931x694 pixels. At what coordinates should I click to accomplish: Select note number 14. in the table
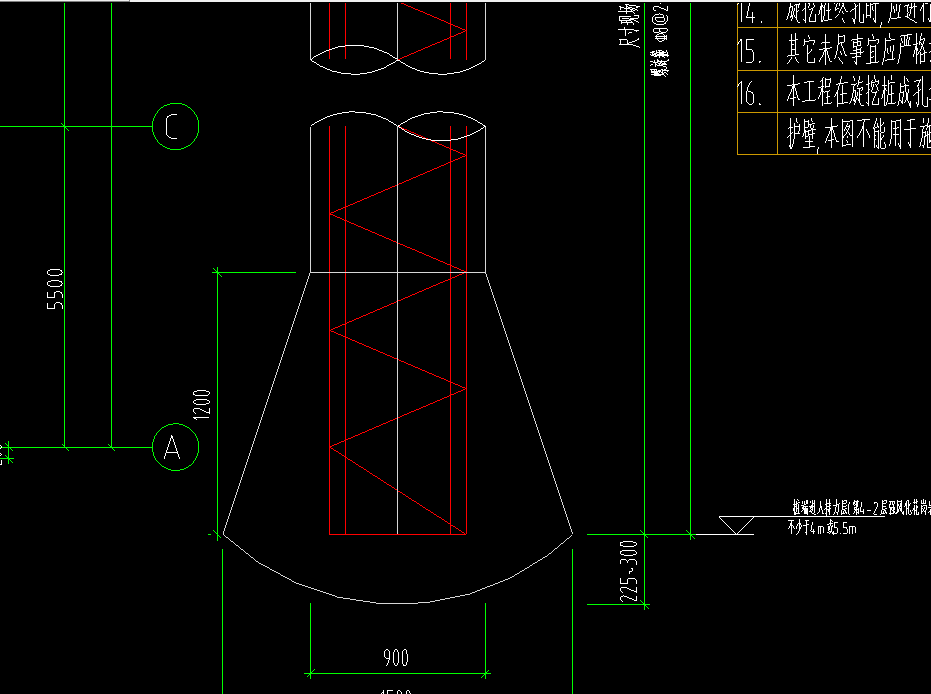click(x=750, y=14)
